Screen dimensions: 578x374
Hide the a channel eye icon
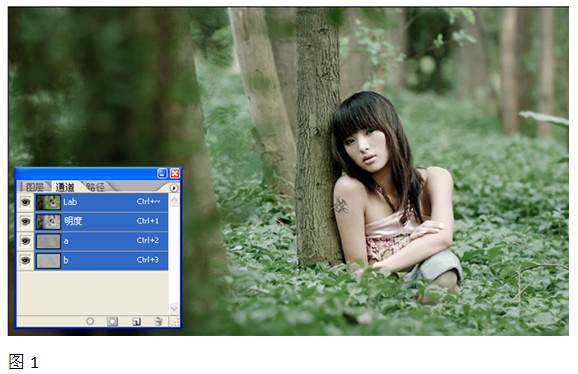pos(25,241)
